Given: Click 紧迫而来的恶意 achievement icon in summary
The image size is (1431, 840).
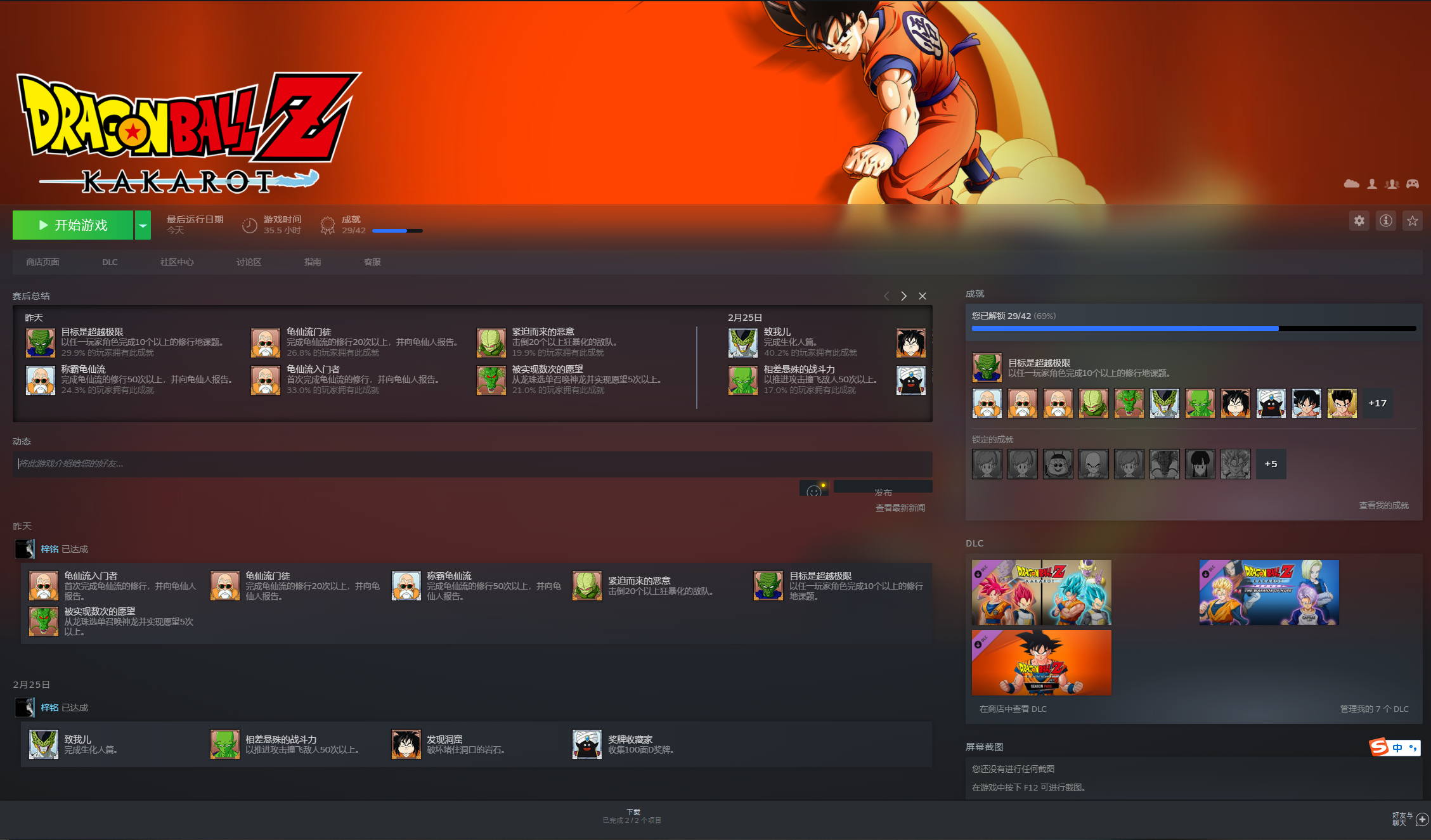Looking at the screenshot, I should click(x=491, y=343).
